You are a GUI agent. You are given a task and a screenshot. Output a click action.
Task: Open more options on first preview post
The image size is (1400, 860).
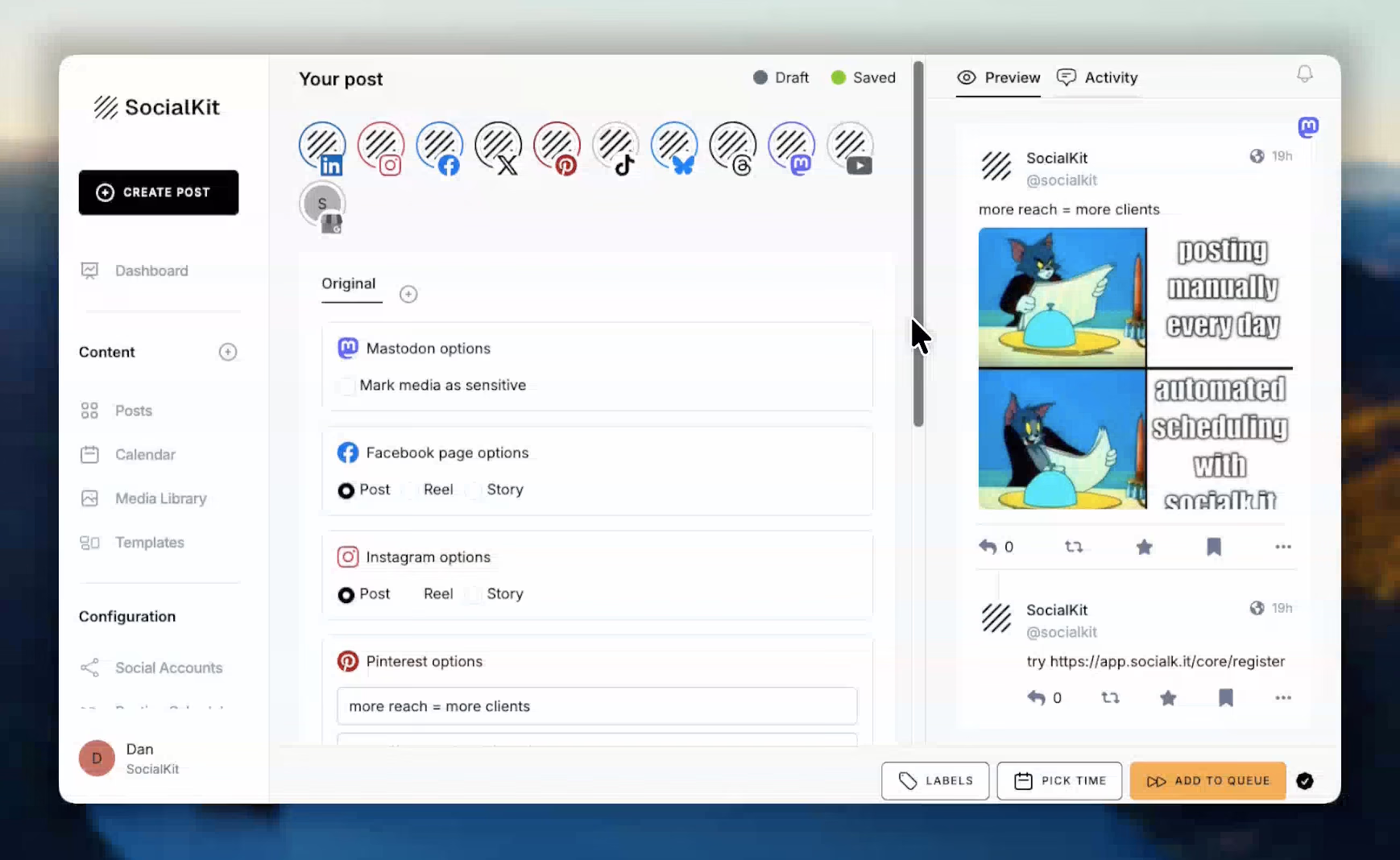[x=1282, y=548]
